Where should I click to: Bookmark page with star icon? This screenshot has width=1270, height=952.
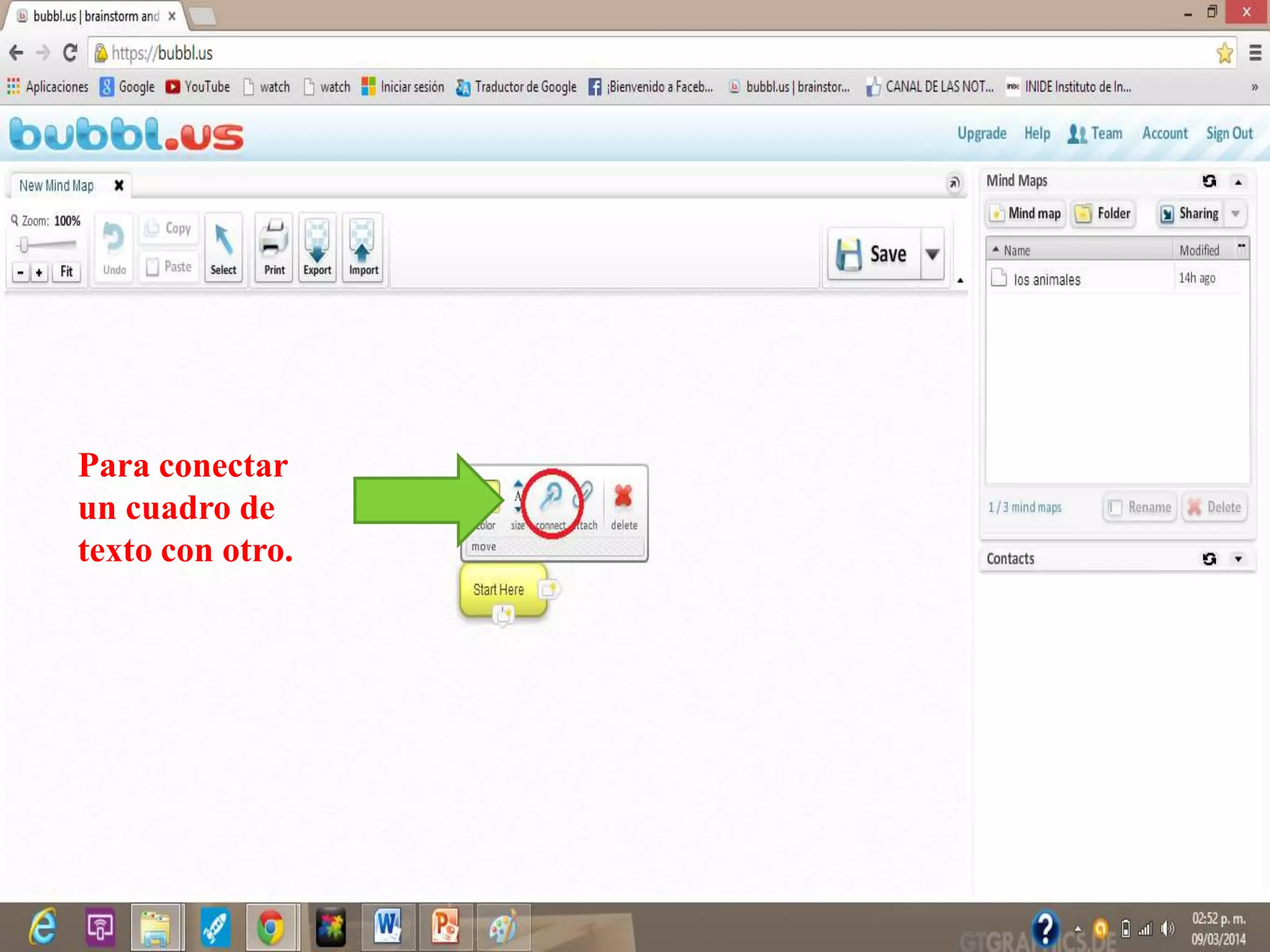click(1224, 53)
